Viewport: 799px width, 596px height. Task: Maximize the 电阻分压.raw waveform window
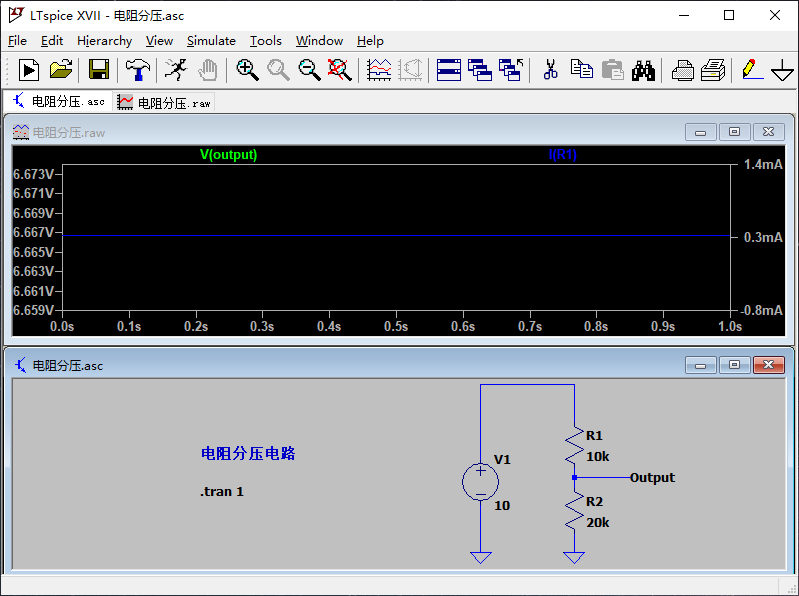click(x=734, y=132)
